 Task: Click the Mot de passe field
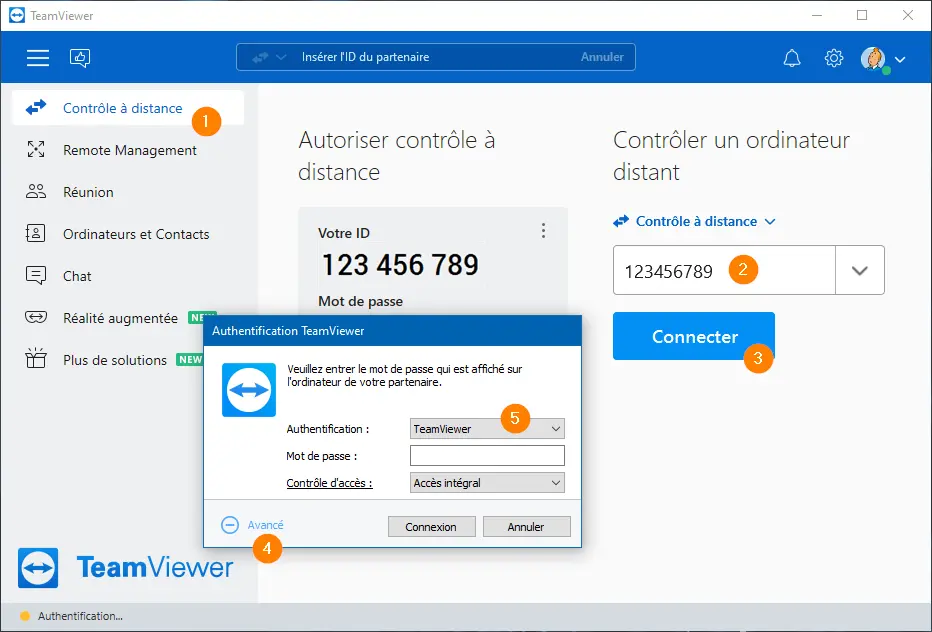[x=487, y=456]
